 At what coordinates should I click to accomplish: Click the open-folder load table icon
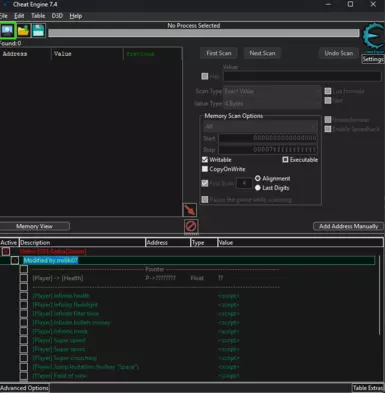point(23,31)
